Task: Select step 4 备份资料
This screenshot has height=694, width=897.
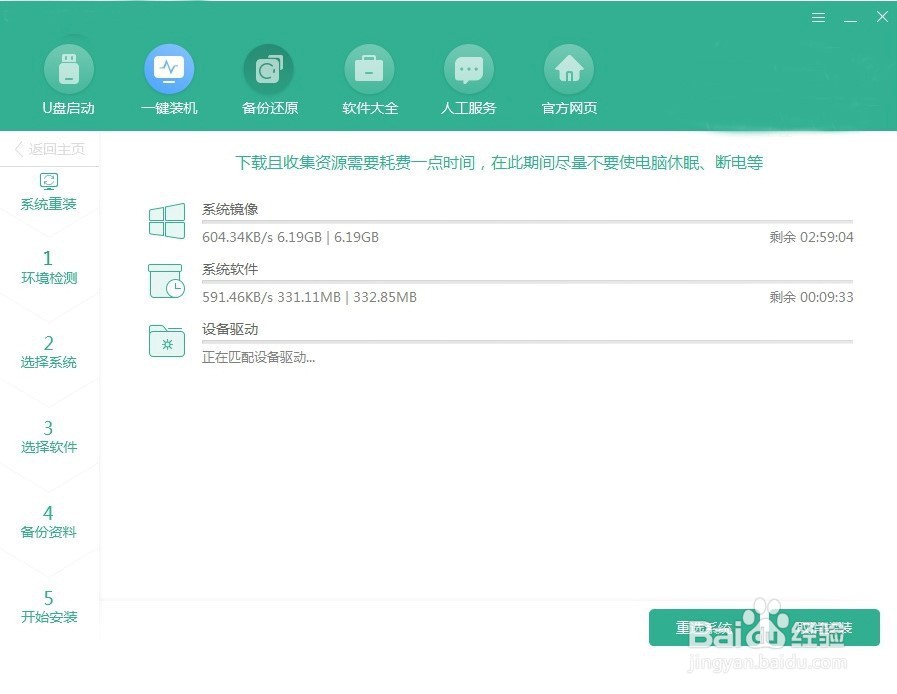Action: pyautogui.click(x=49, y=522)
